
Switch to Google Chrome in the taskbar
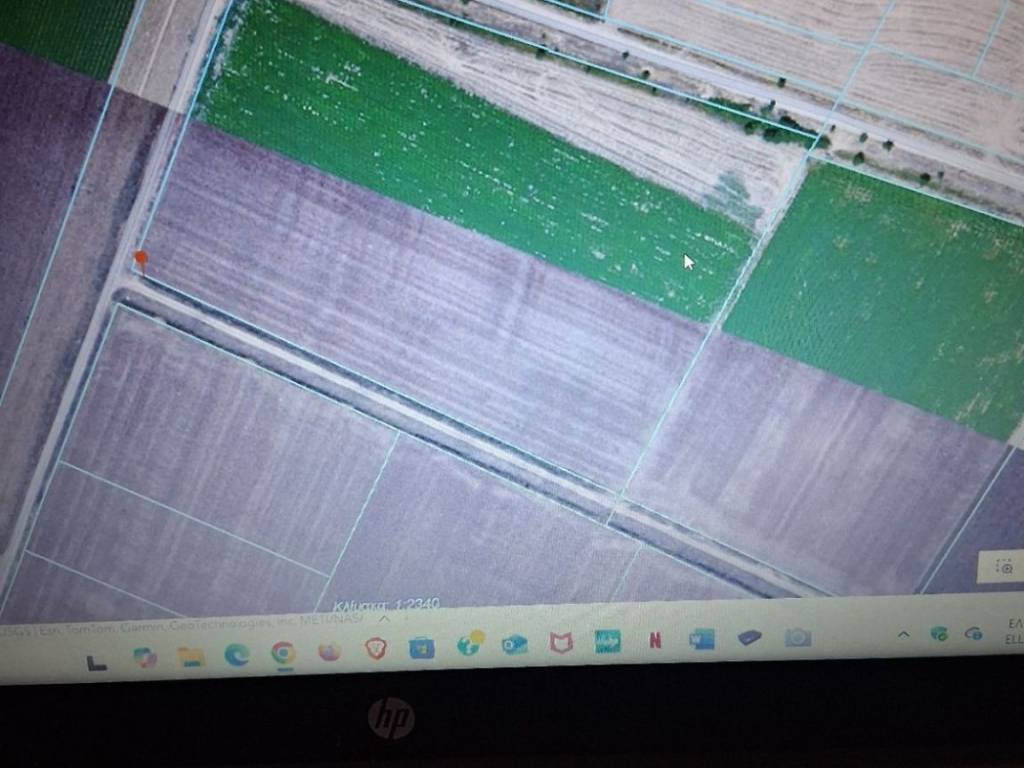[283, 653]
